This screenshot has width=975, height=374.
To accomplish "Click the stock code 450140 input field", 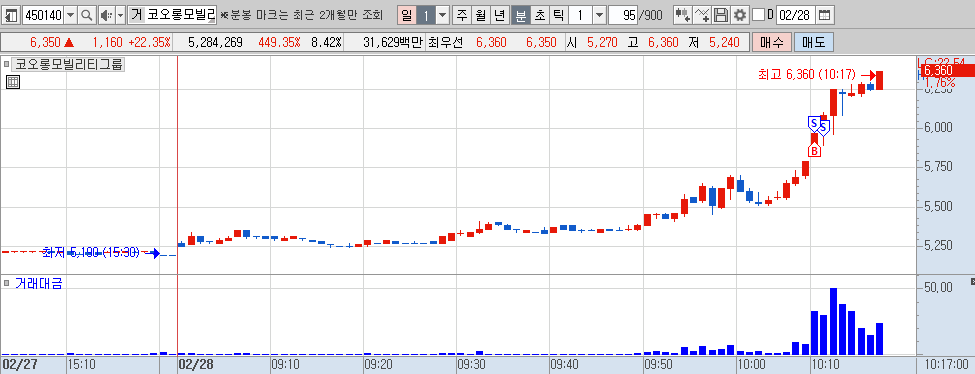I will [x=43, y=15].
